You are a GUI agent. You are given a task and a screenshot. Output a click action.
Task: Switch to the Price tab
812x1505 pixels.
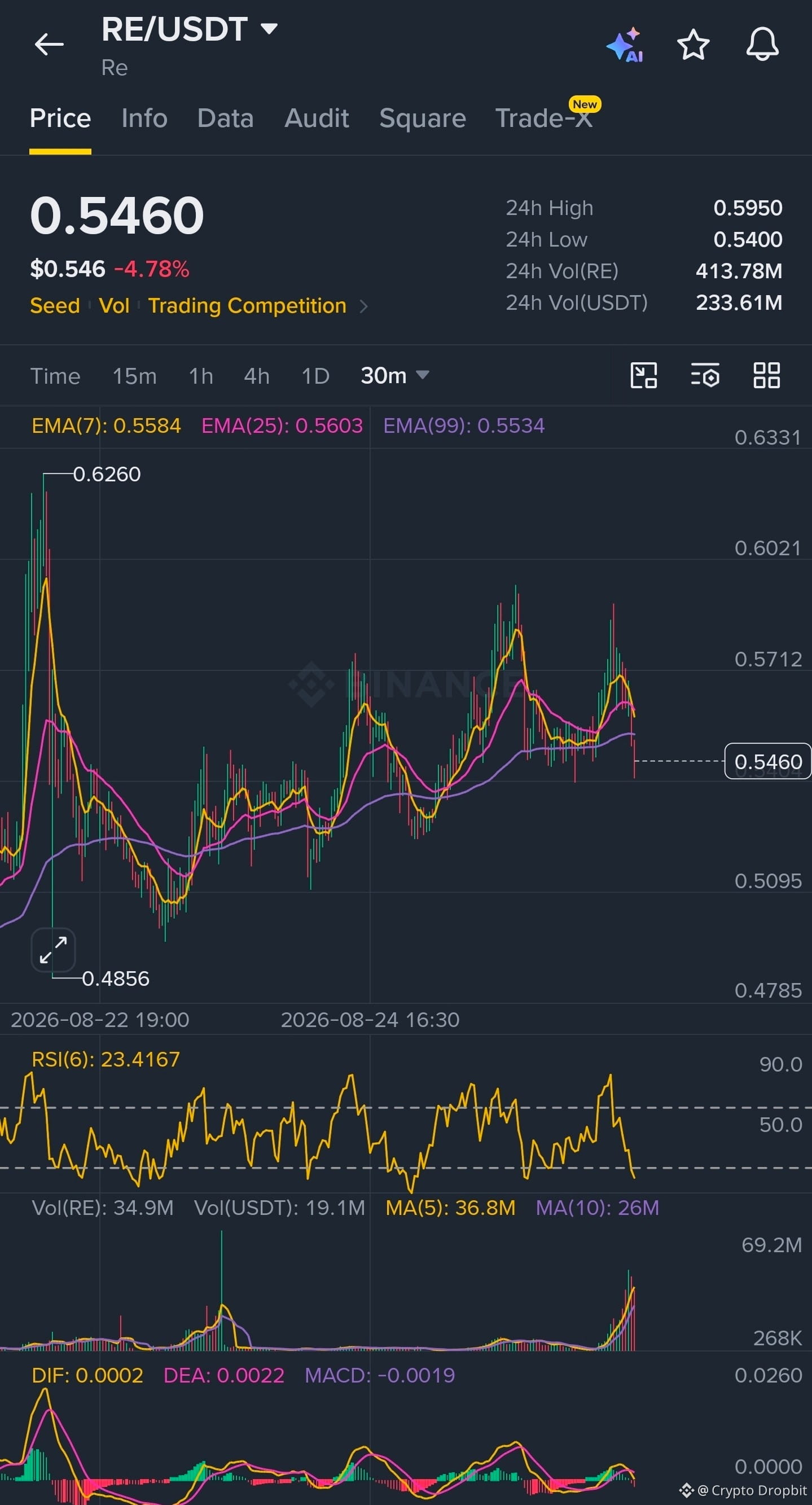(x=60, y=119)
